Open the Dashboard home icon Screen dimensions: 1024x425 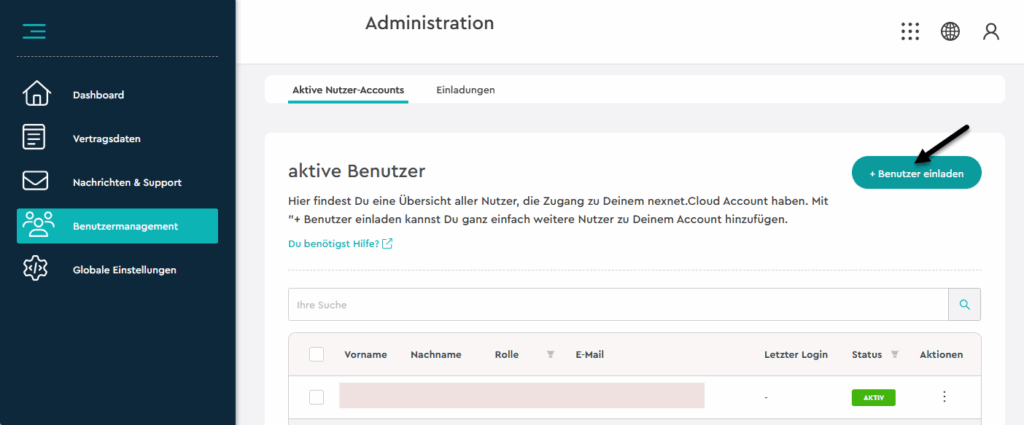(x=36, y=95)
